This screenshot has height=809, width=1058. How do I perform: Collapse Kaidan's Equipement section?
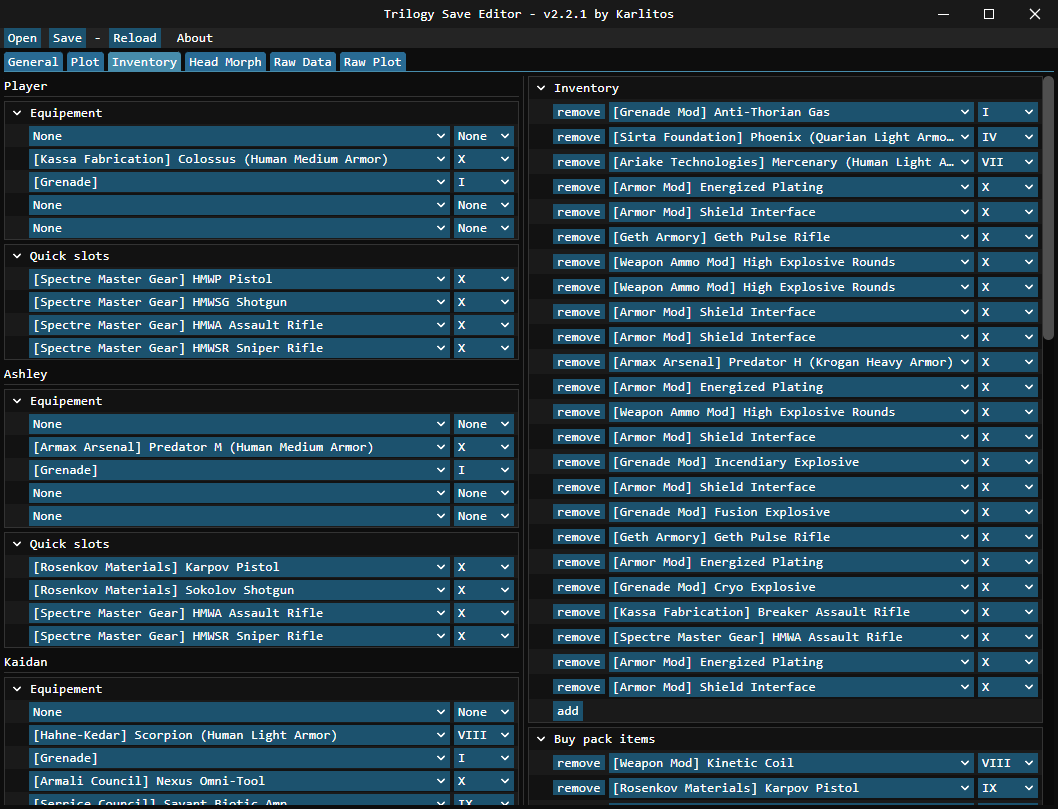click(18, 690)
